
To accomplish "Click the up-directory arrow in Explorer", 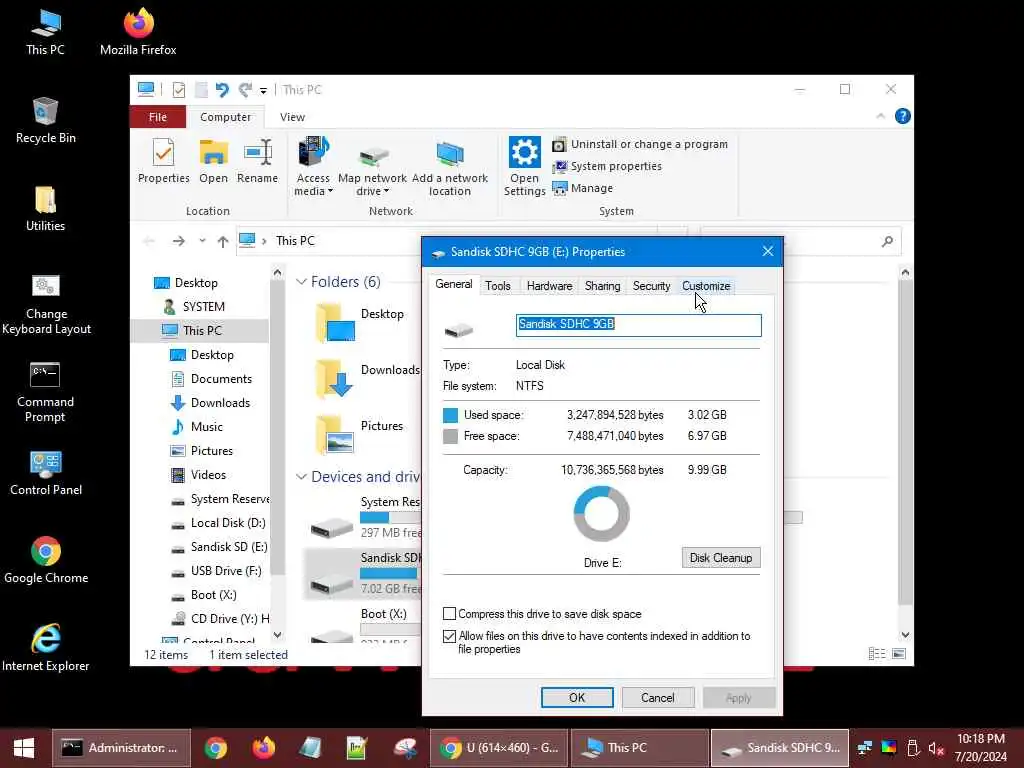I will 223,241.
